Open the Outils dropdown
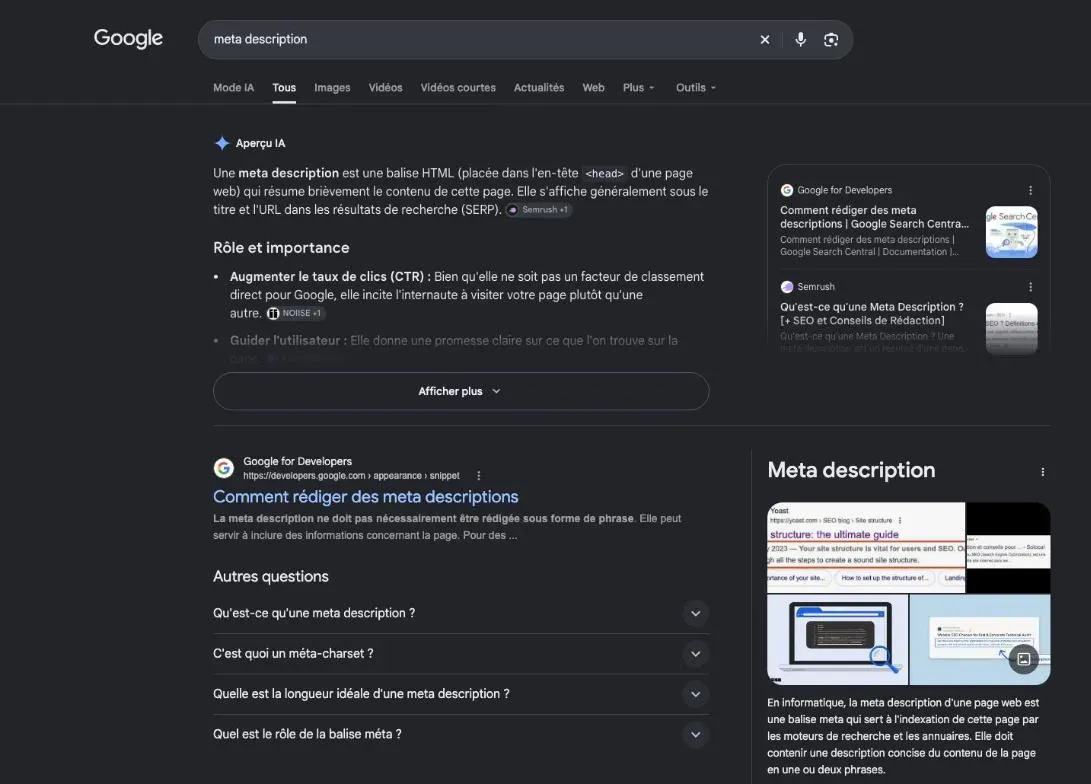Screen dimensions: 1091x784 [x=695, y=88]
